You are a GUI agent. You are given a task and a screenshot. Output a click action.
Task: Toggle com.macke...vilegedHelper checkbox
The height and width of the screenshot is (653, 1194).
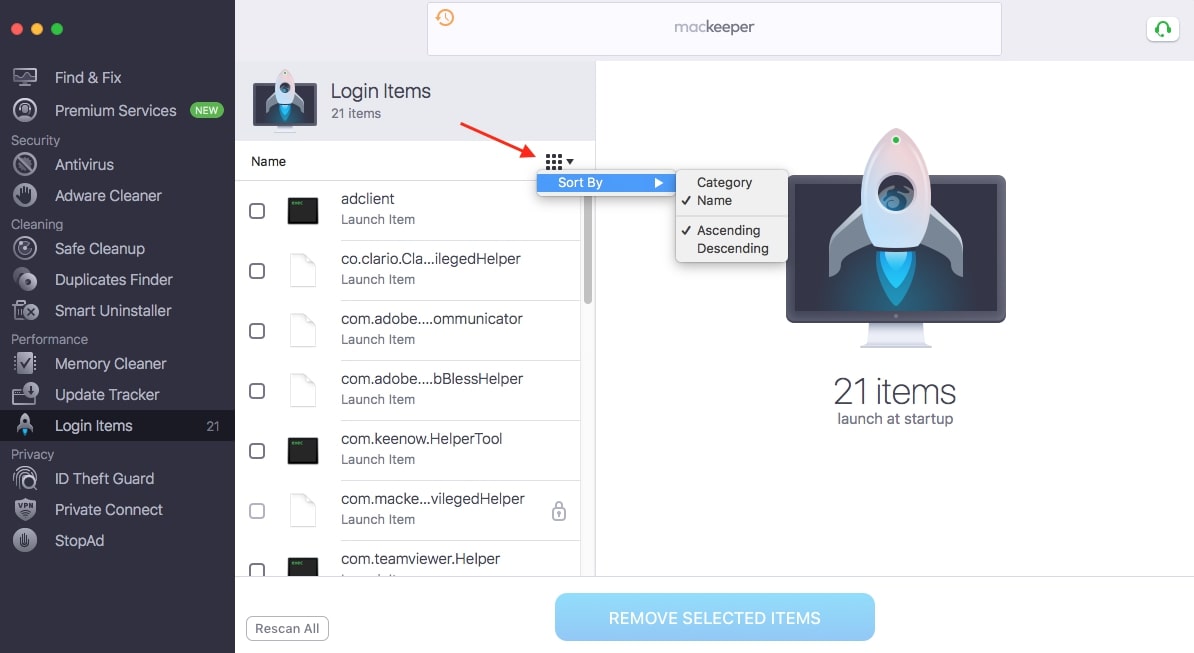(x=257, y=511)
